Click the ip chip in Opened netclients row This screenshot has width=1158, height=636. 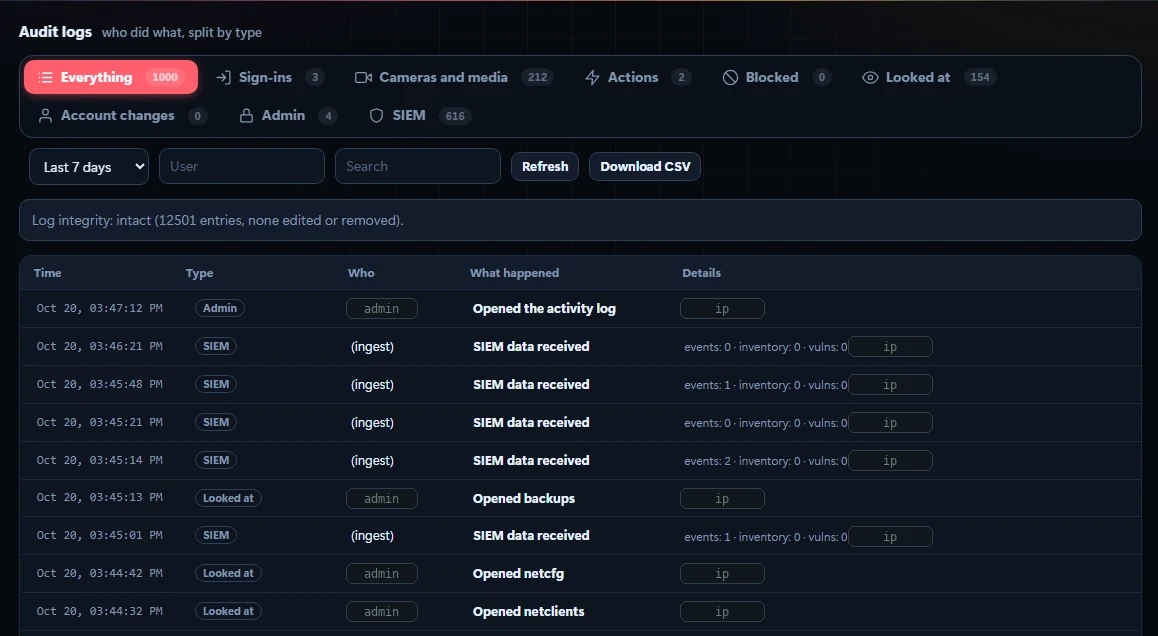[722, 612]
